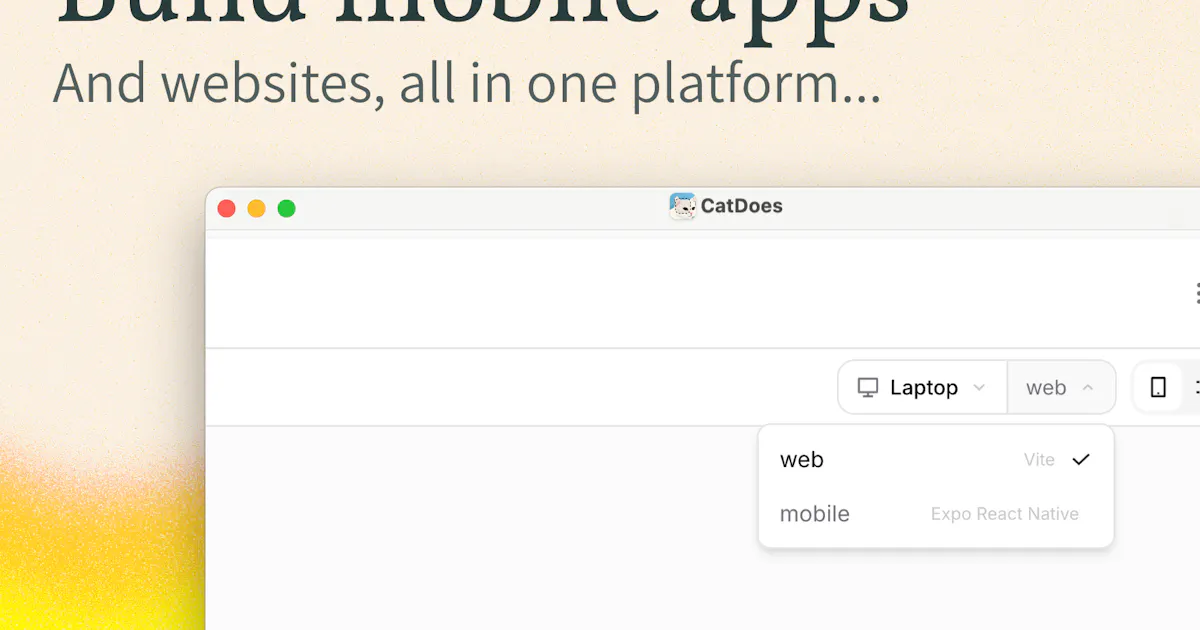The image size is (1200, 630).
Task: Minimize the CatDoes window with yellow button
Action: (x=256, y=208)
